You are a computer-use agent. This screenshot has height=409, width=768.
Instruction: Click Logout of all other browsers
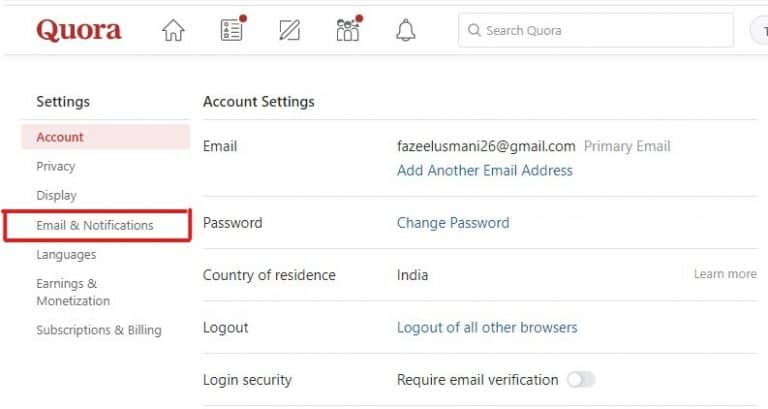tap(487, 327)
